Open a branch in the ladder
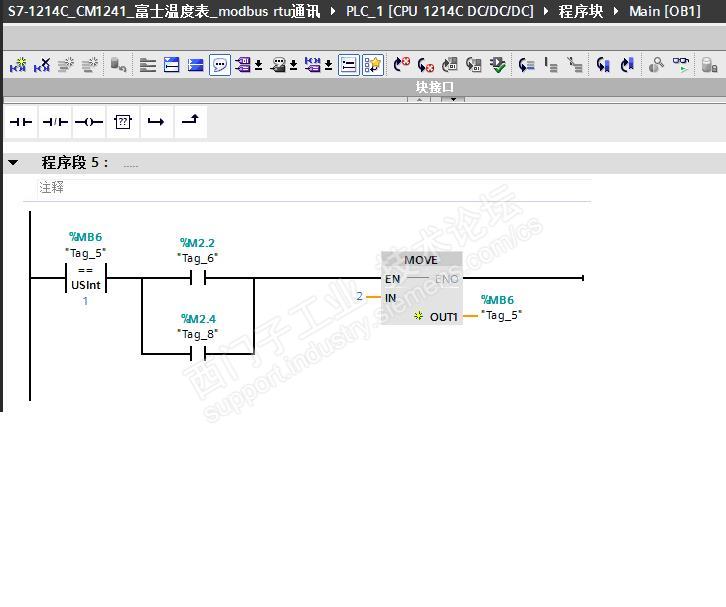Viewport: 726px width, 607px height. (x=156, y=122)
